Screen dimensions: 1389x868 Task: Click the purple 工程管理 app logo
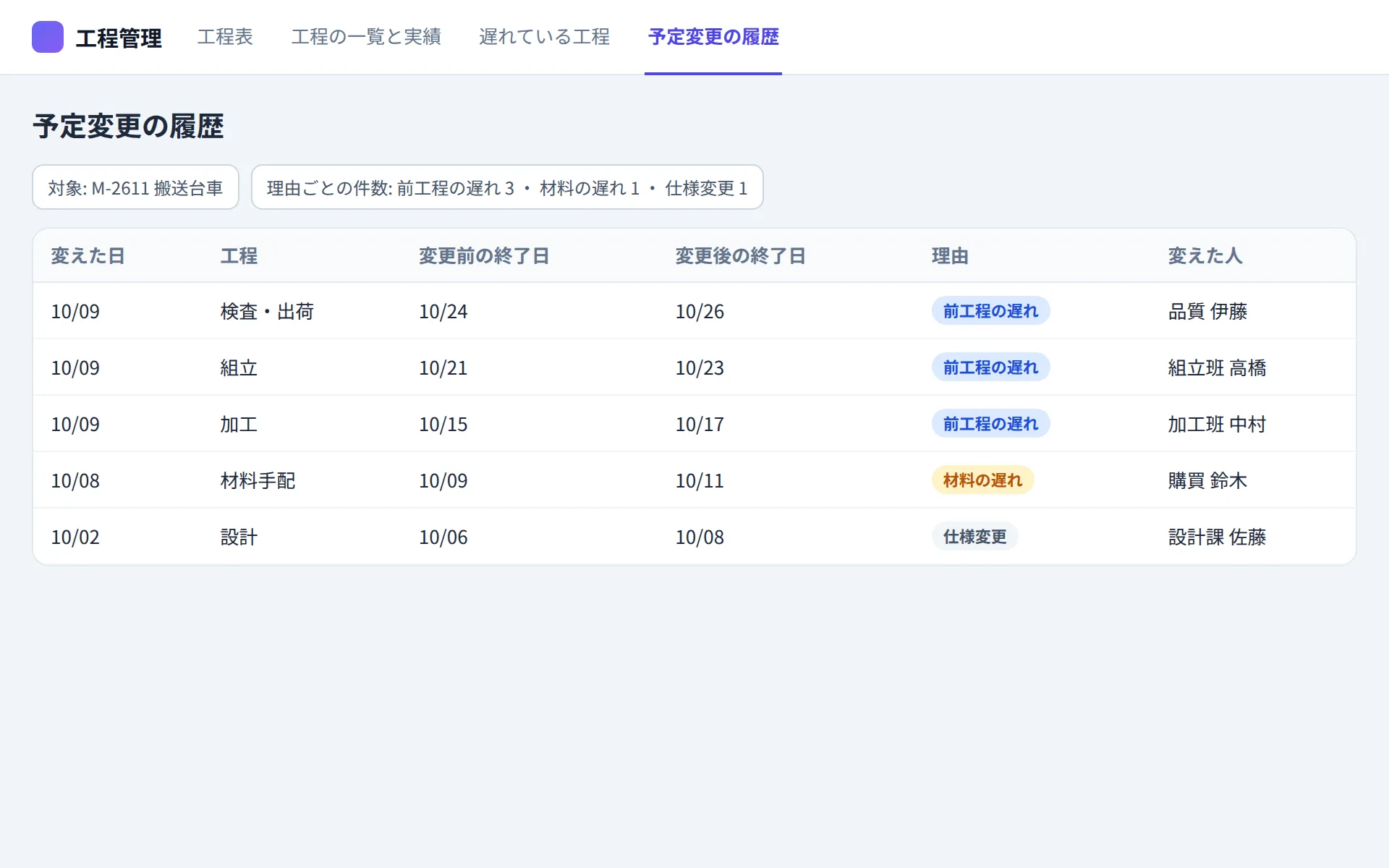[x=48, y=37]
